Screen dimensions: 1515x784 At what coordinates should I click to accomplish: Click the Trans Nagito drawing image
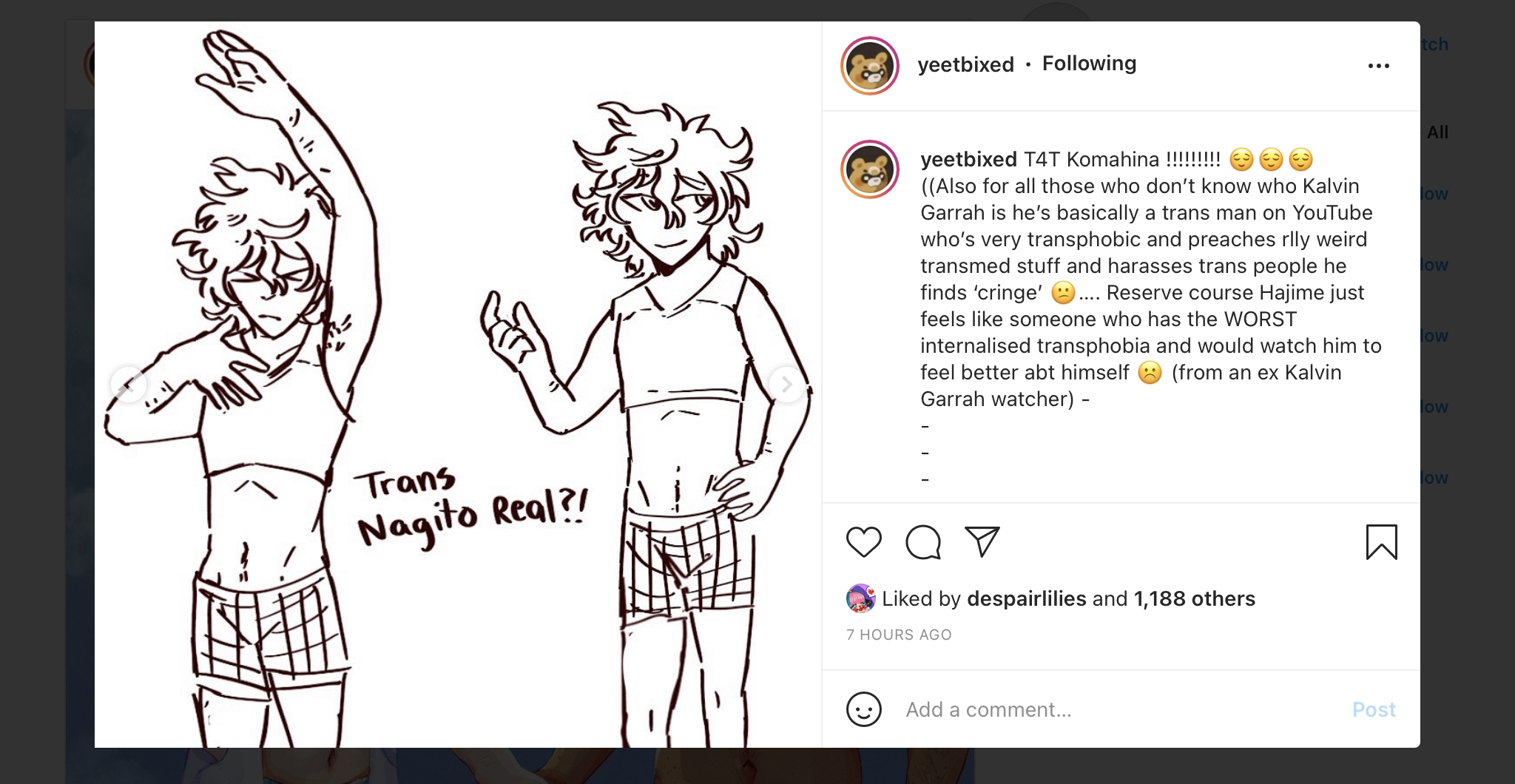pyautogui.click(x=458, y=384)
